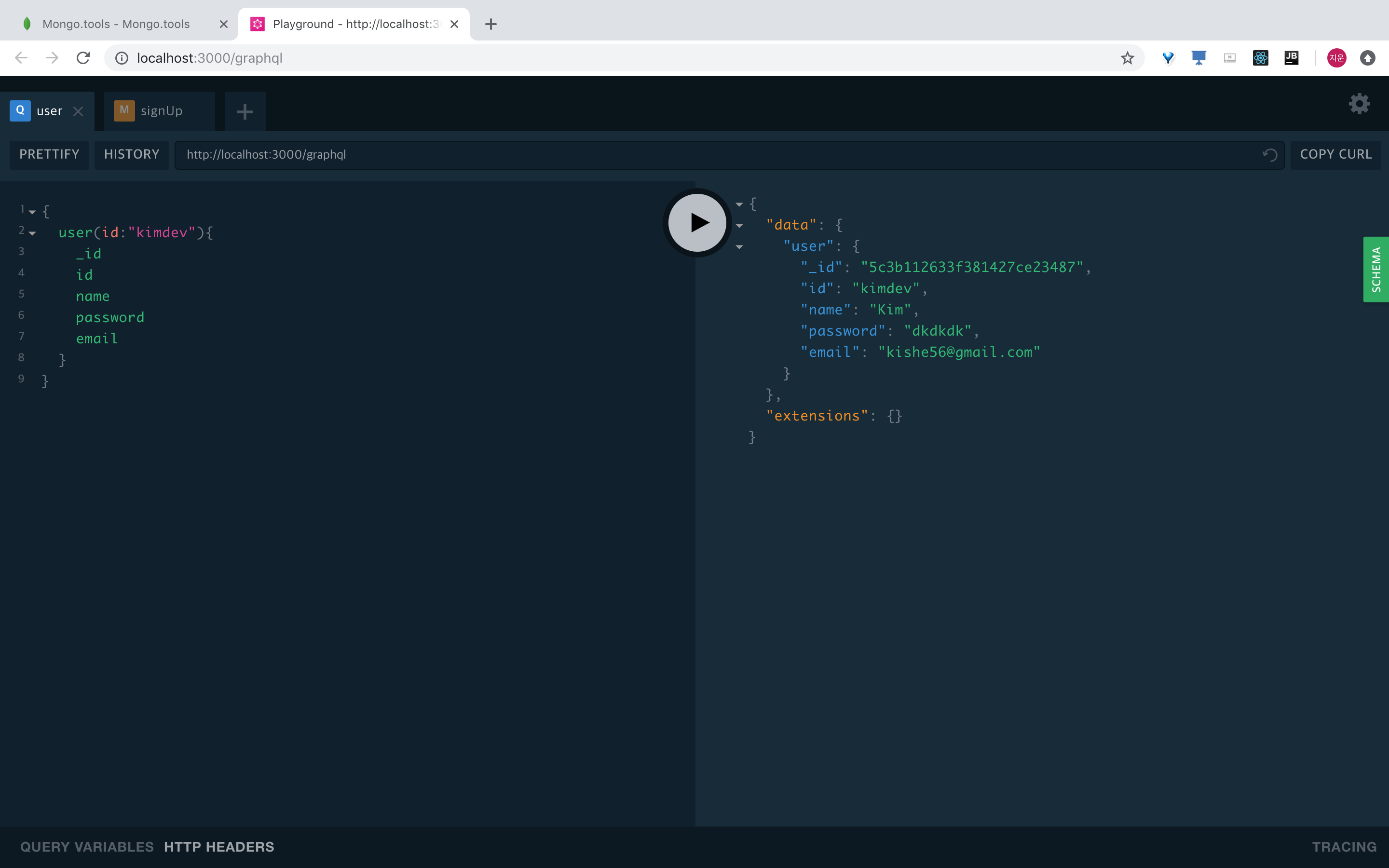Click the _id field on line 3
The width and height of the screenshot is (1389, 868).
click(x=89, y=254)
